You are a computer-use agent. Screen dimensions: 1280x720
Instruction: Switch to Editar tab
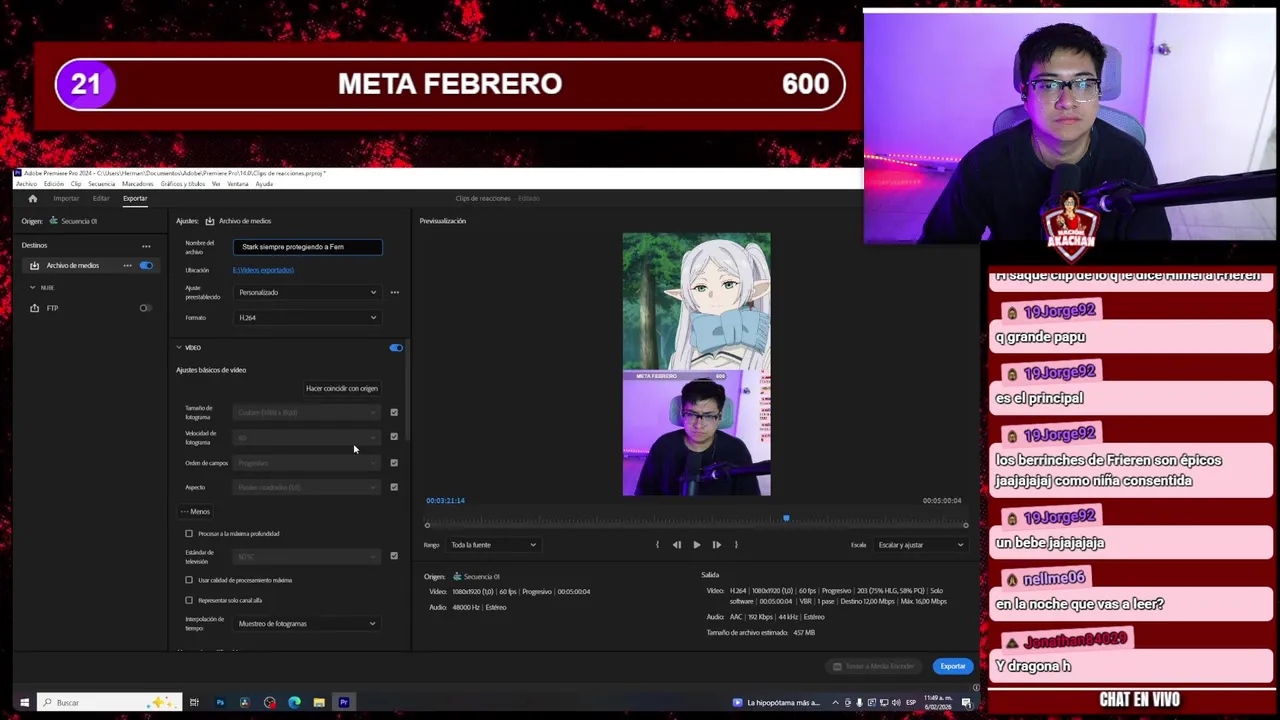[x=101, y=198]
